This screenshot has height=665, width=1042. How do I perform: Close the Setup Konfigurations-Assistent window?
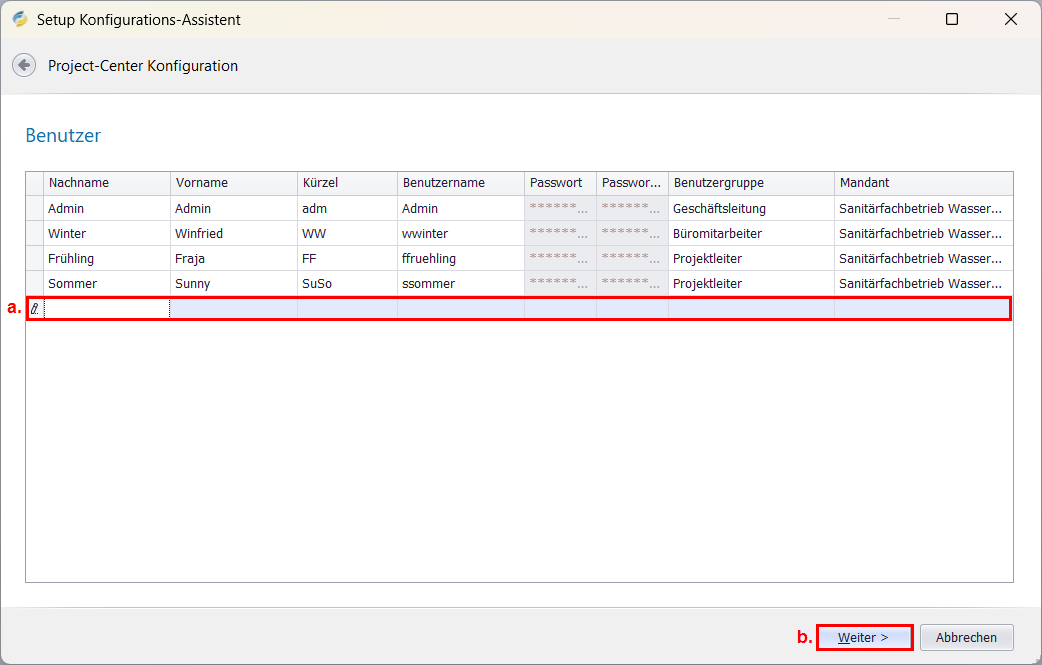point(1011,19)
